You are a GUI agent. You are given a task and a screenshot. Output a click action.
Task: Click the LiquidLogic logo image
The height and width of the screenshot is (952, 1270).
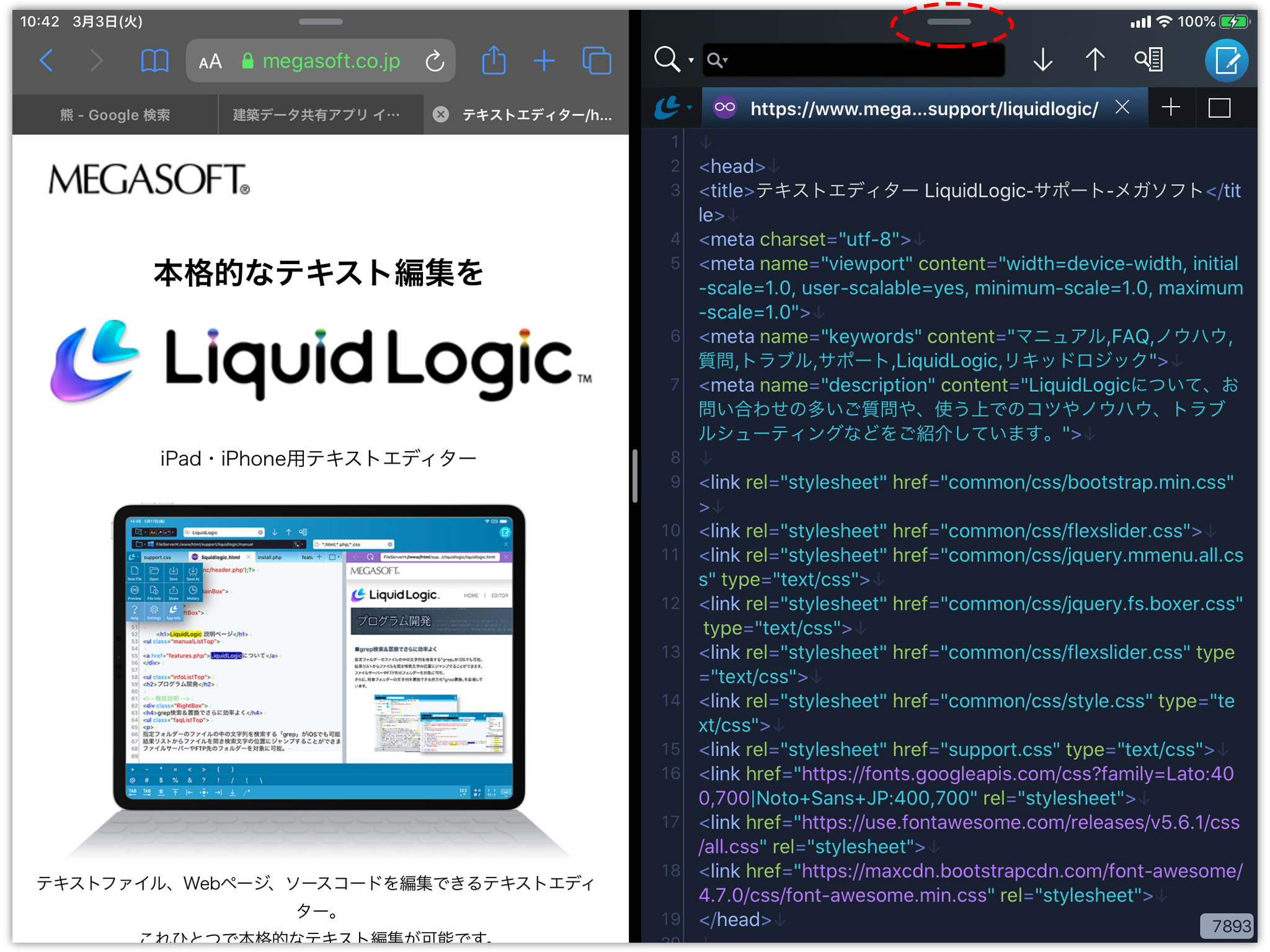321,361
